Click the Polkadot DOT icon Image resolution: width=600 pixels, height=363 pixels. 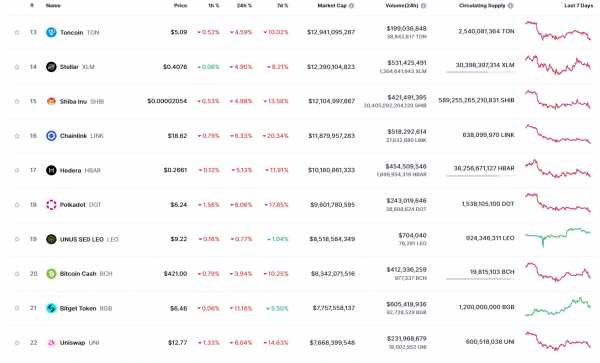tap(51, 205)
